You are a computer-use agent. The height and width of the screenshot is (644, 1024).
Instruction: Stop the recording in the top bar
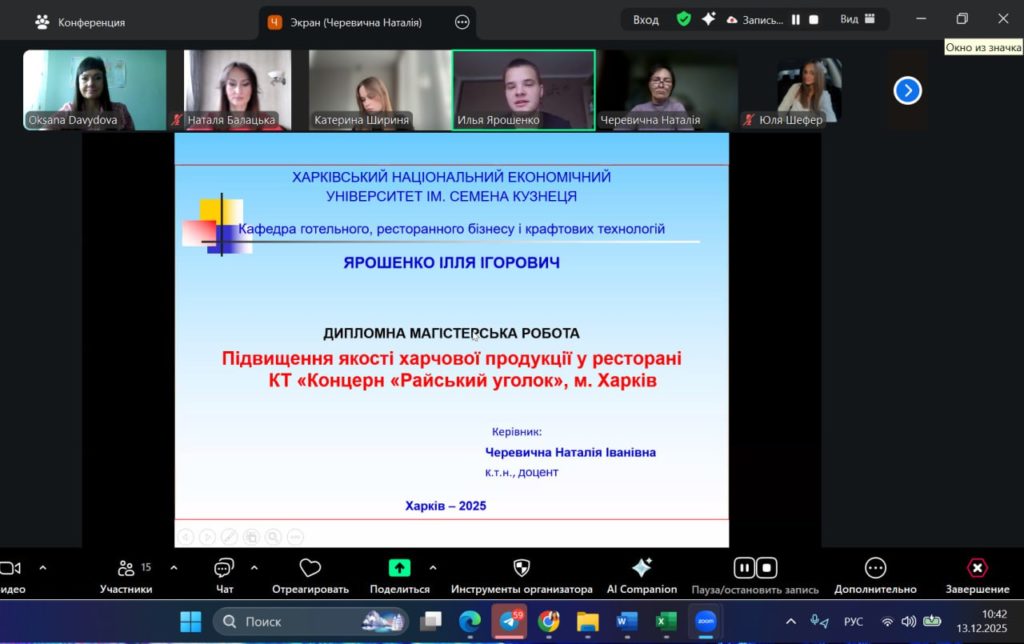click(x=814, y=19)
